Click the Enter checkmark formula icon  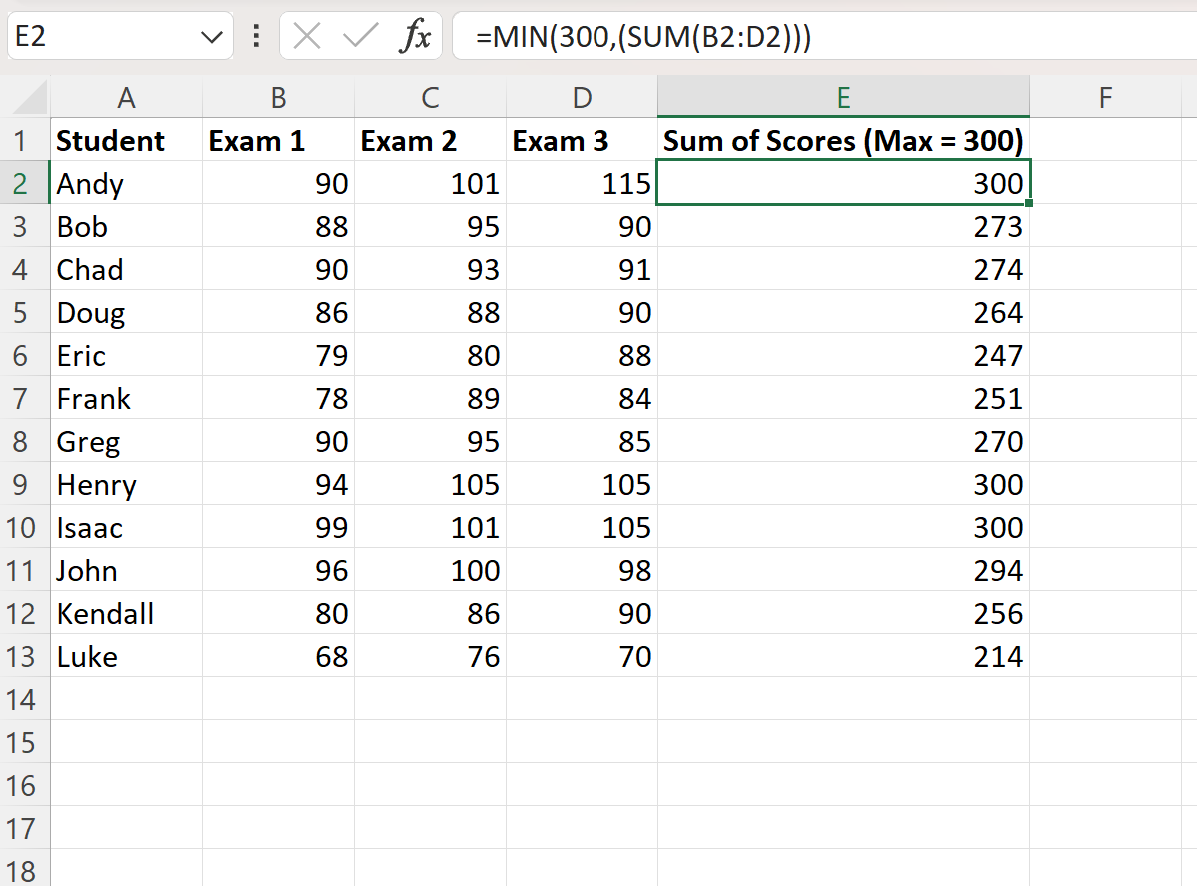pyautogui.click(x=360, y=36)
